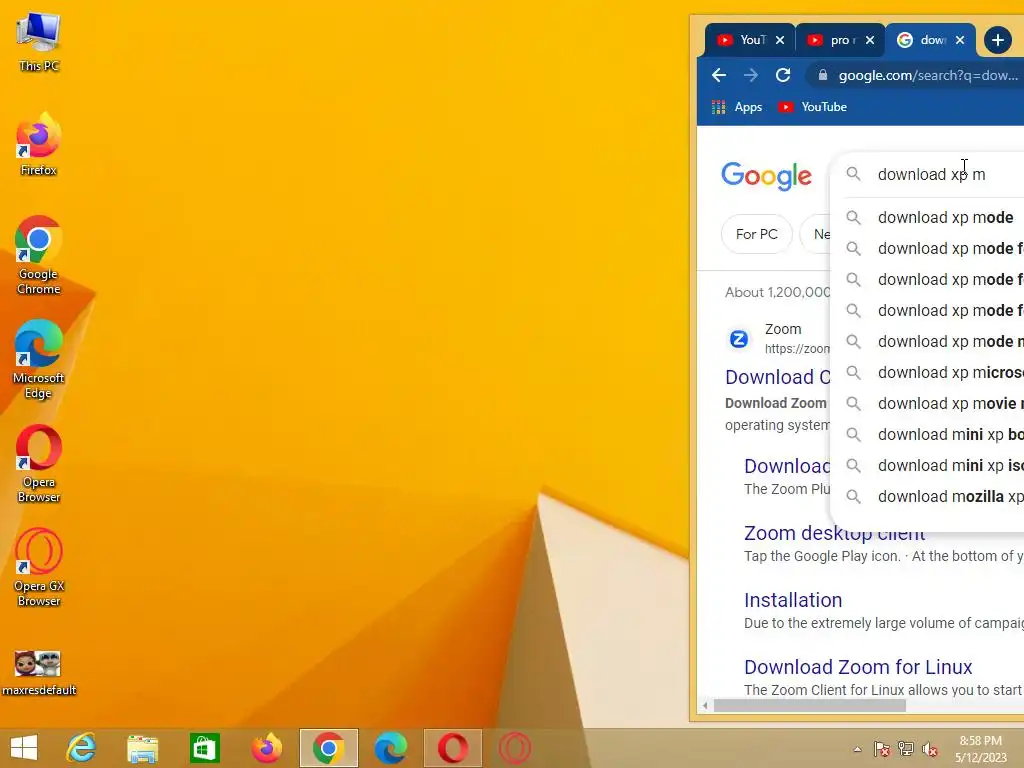Screen dimensions: 1024x768
Task: Select the 'For PC' filter chip
Action: pos(757,234)
